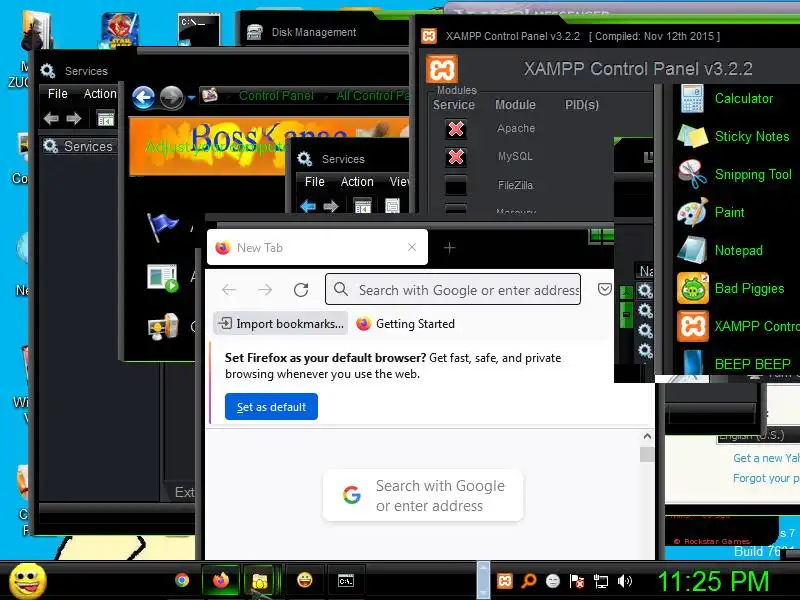
Task: Click Import bookmarks in Firefox bookmarks bar
Action: coord(281,323)
